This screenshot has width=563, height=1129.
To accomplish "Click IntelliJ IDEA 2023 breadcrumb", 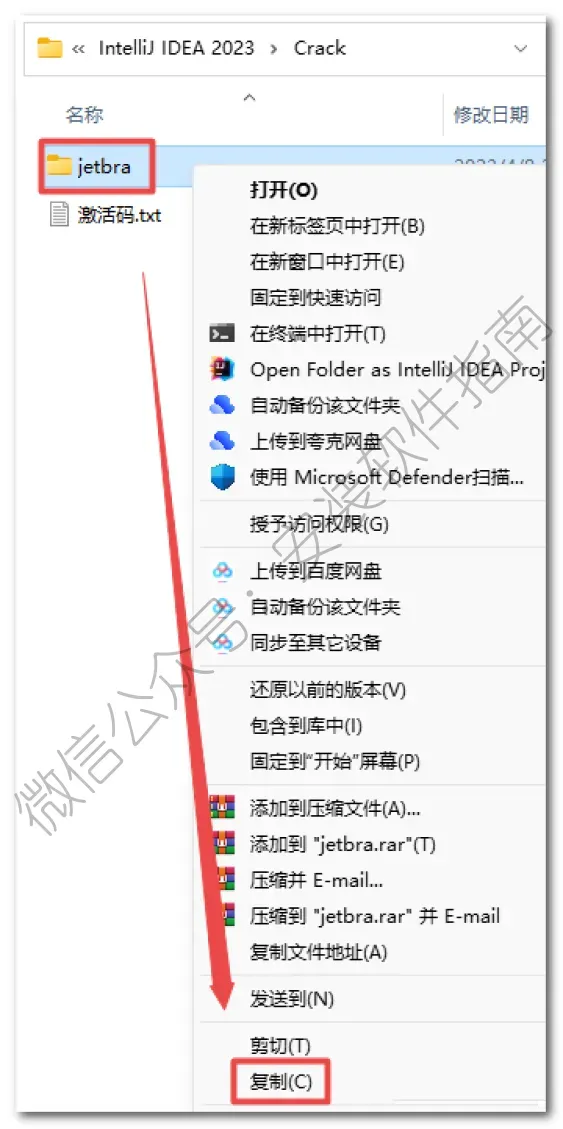I will (x=176, y=48).
